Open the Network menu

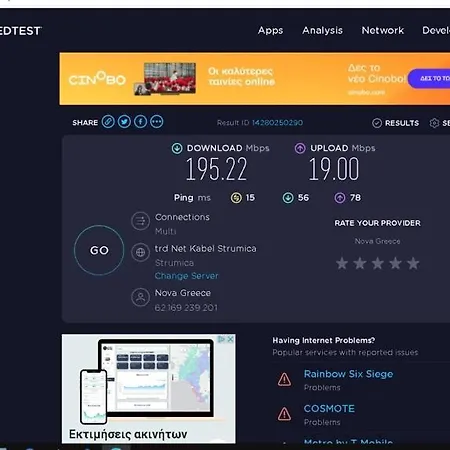pyautogui.click(x=383, y=30)
